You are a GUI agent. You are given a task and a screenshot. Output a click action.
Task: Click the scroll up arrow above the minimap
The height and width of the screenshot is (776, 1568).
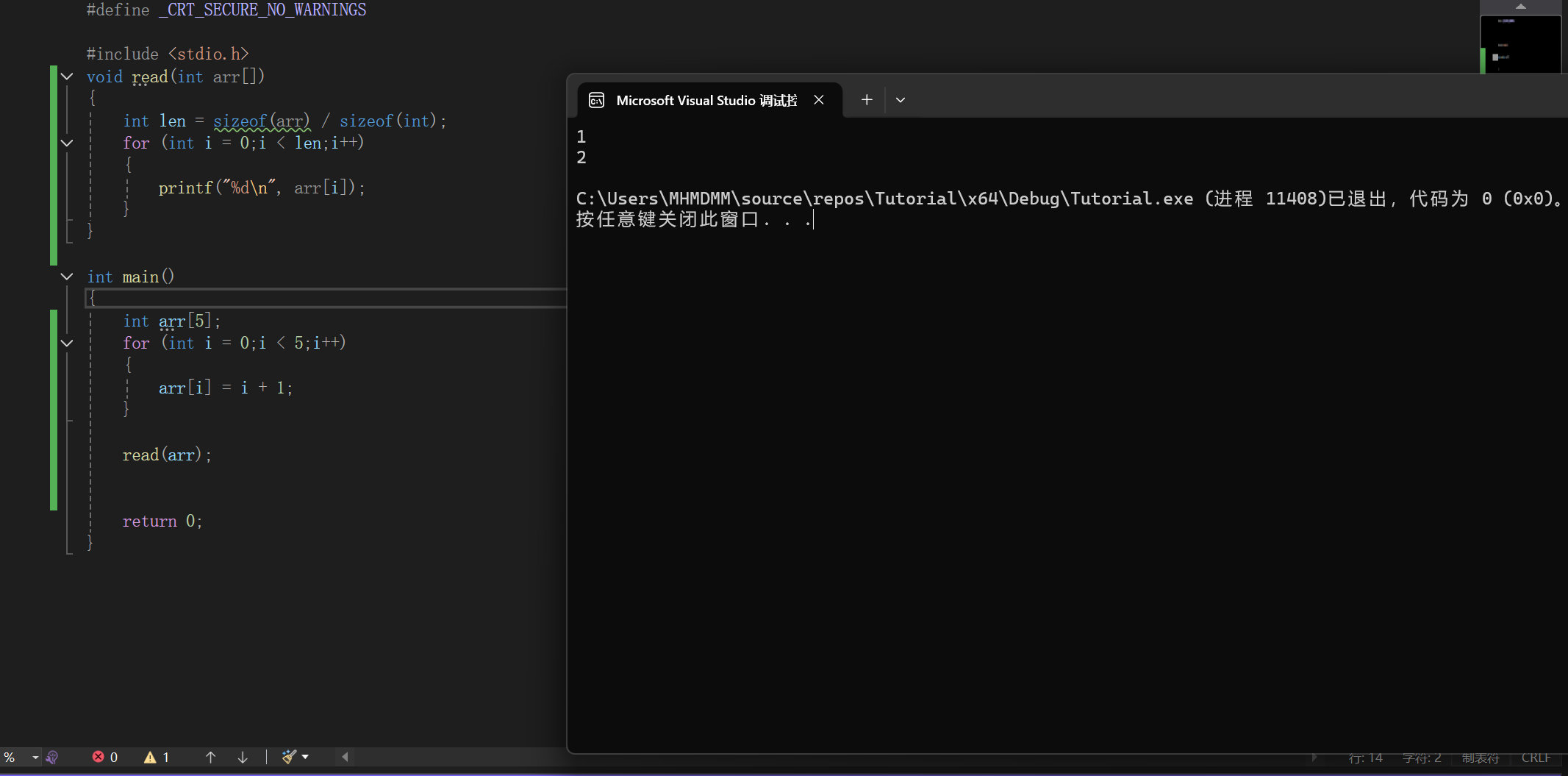click(1521, 6)
